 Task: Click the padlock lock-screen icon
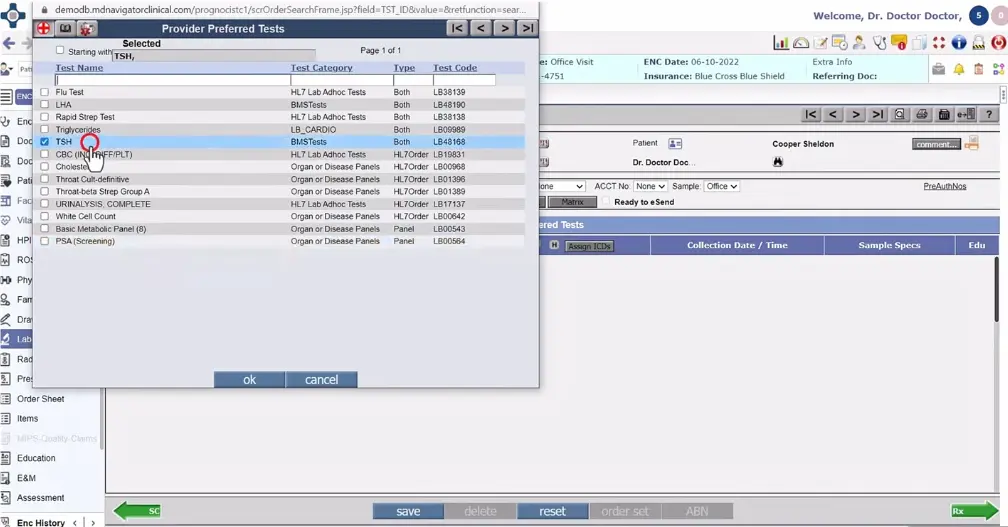pyautogui.click(x=978, y=43)
